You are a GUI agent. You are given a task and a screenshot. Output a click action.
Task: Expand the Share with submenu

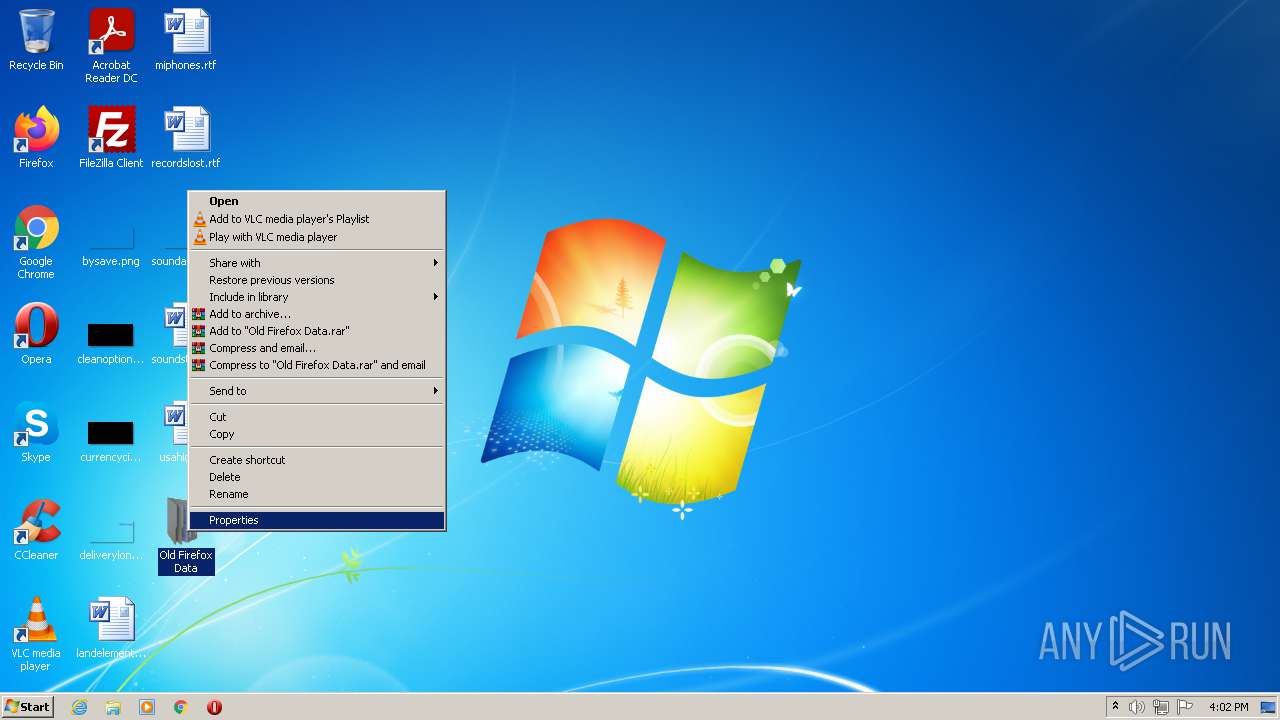tap(317, 263)
